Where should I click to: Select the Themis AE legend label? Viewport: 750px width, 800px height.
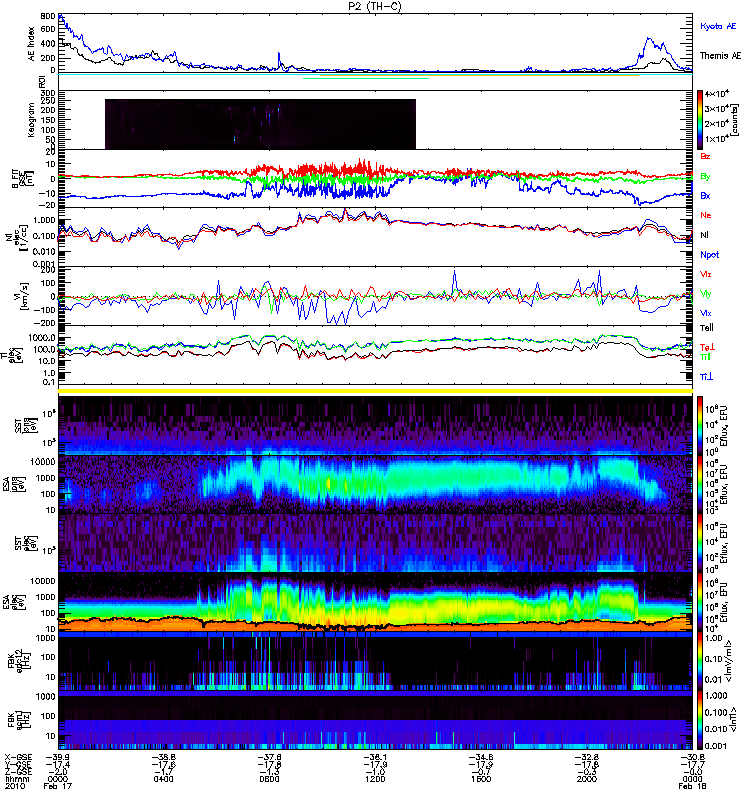720,56
